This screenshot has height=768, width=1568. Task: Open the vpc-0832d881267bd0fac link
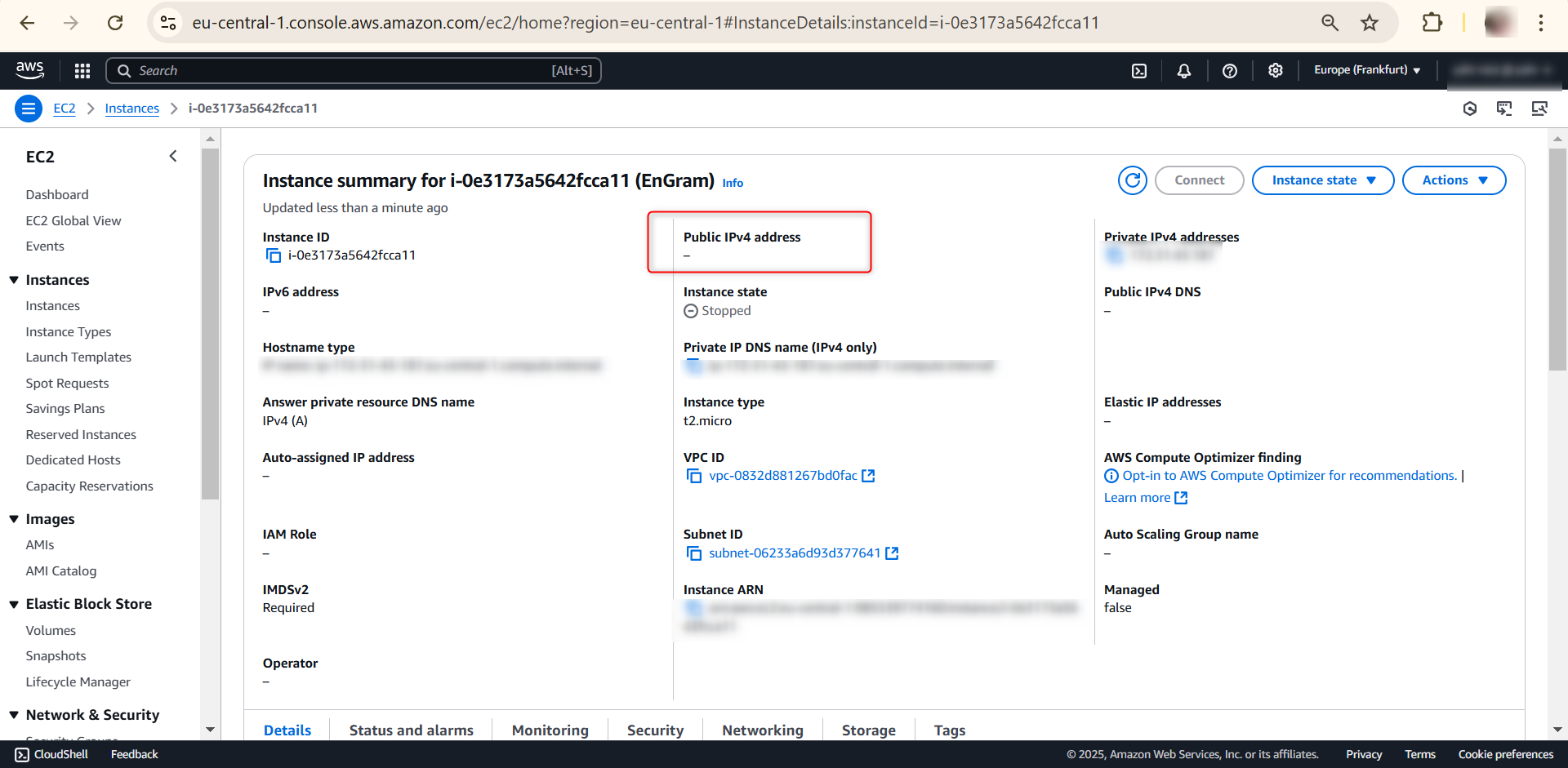[x=782, y=476]
